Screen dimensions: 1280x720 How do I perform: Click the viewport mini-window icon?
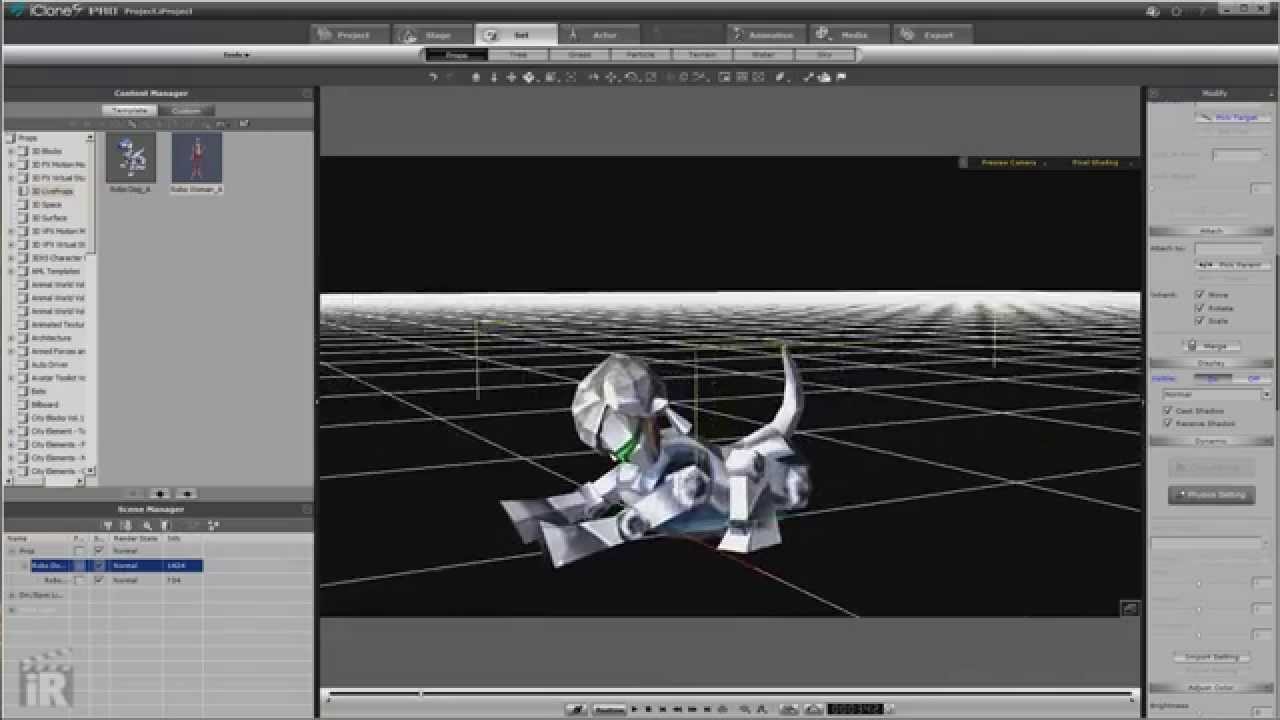click(x=1129, y=608)
